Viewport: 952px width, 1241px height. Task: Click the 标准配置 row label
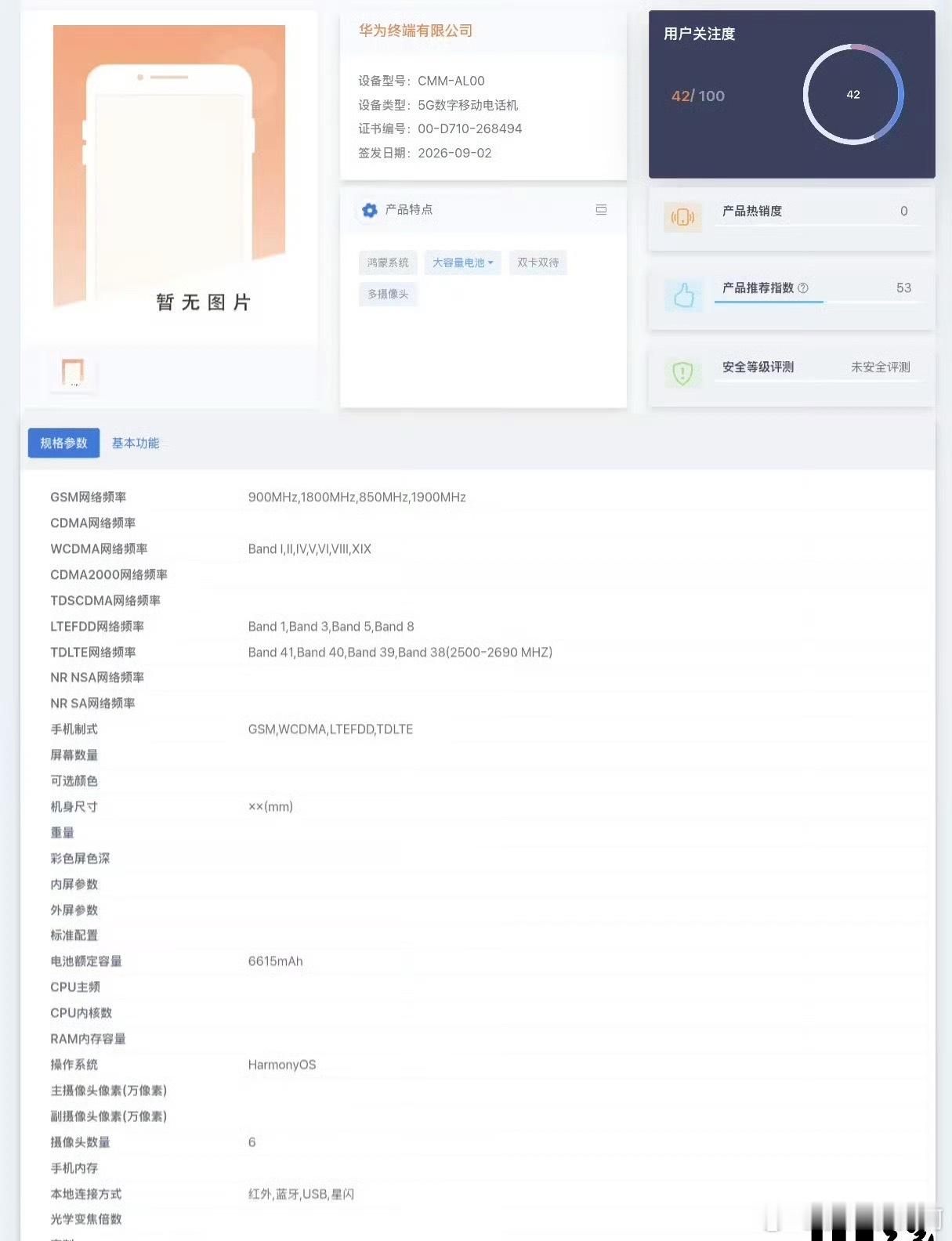point(74,935)
